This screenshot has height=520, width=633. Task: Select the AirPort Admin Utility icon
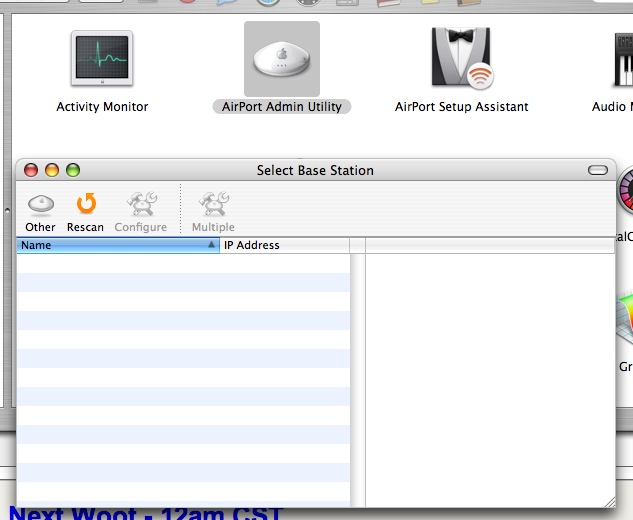[x=282, y=59]
